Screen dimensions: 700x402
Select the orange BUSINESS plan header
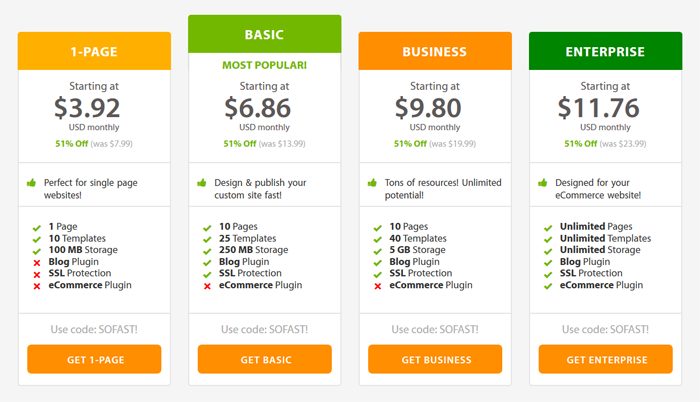pyautogui.click(x=435, y=51)
